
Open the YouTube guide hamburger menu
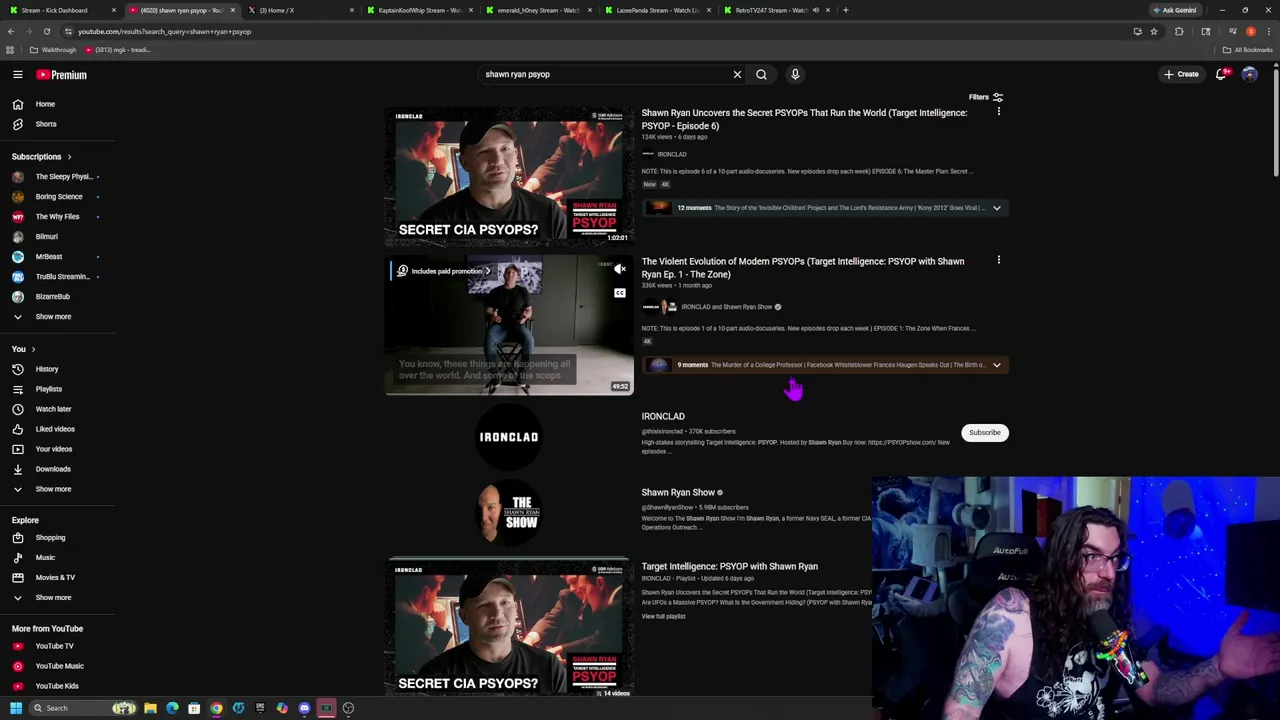click(x=18, y=74)
